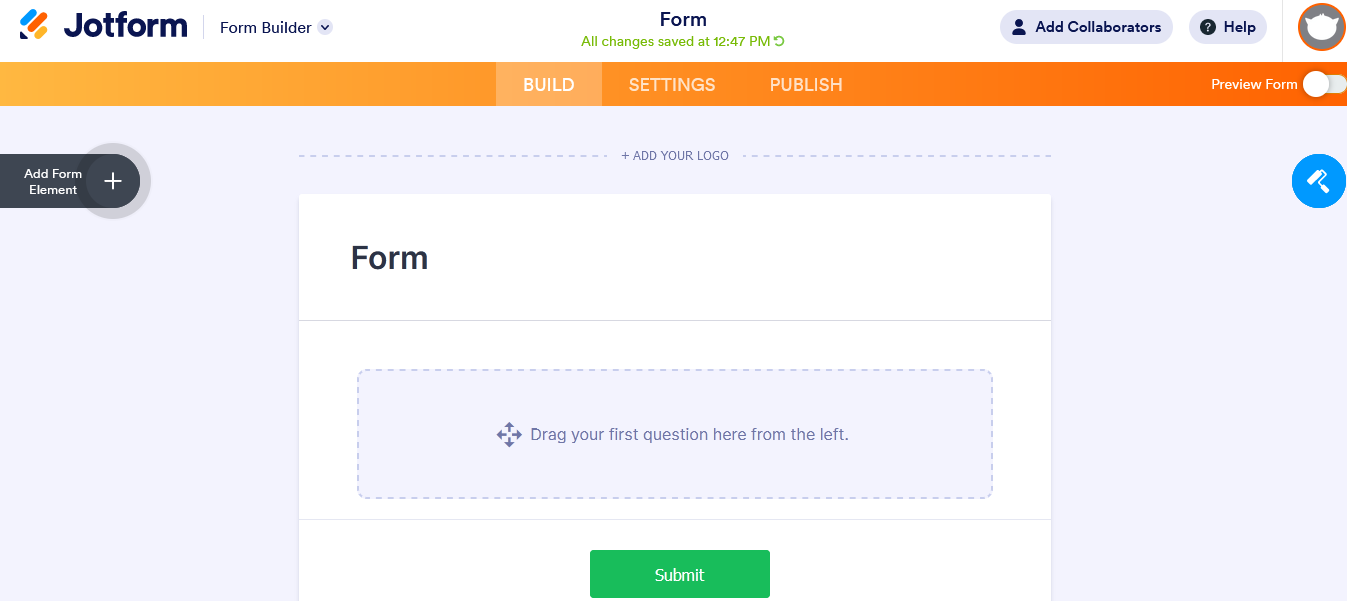This screenshot has width=1347, height=601.
Task: Switch to the SETTINGS tab
Action: tap(671, 84)
